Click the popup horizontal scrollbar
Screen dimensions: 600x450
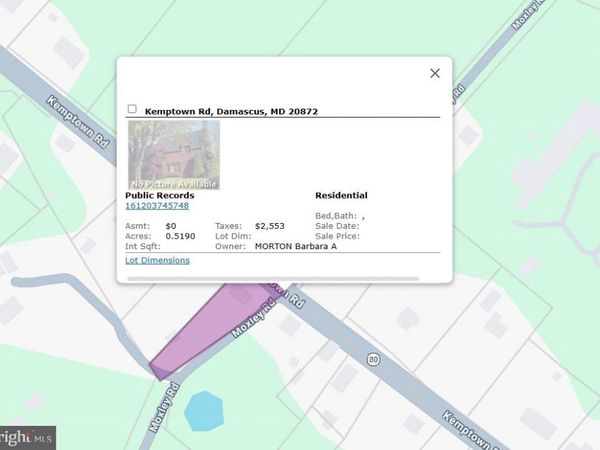click(273, 279)
